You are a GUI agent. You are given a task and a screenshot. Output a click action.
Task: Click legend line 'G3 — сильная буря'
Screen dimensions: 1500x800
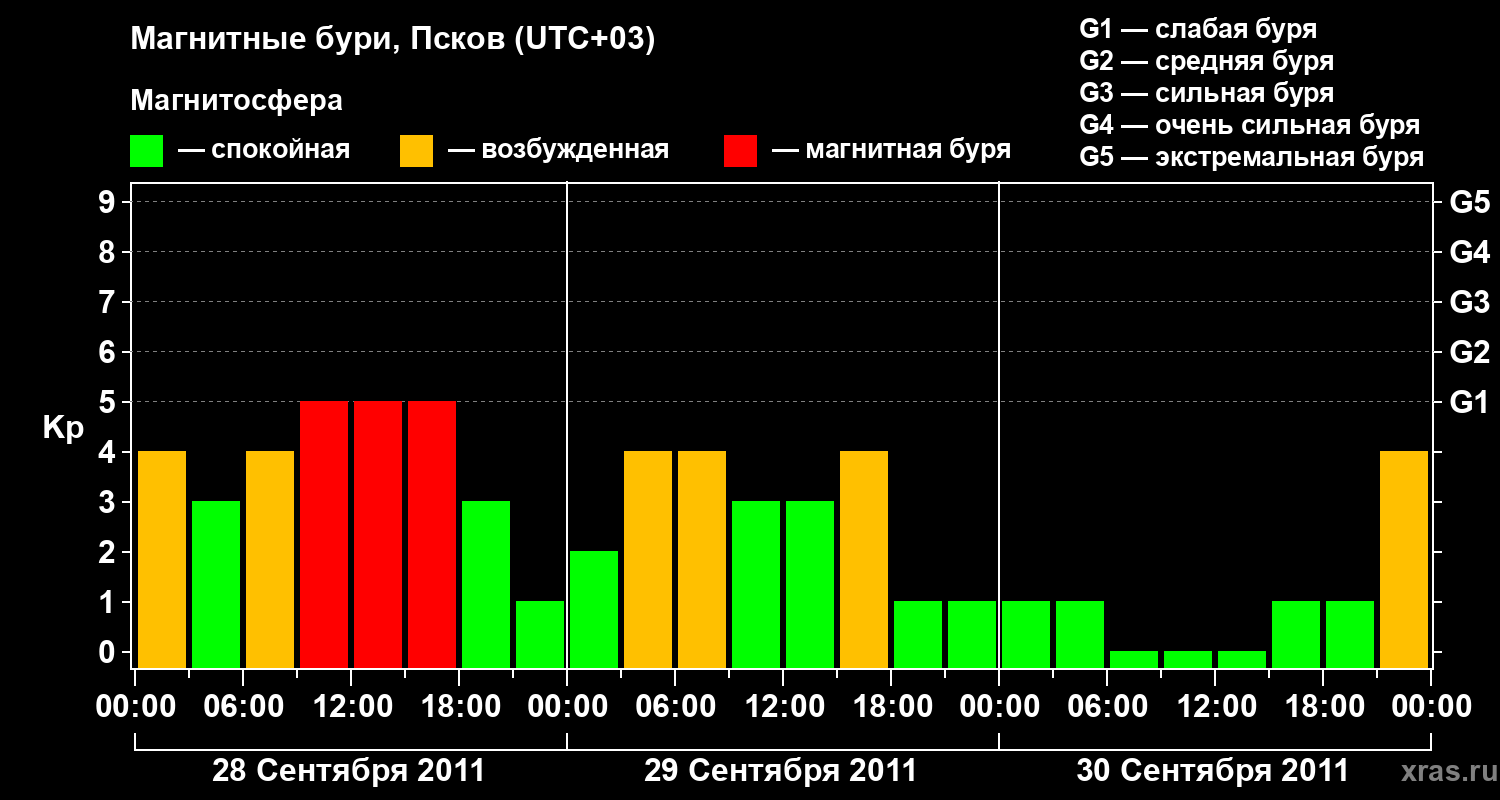[1207, 93]
